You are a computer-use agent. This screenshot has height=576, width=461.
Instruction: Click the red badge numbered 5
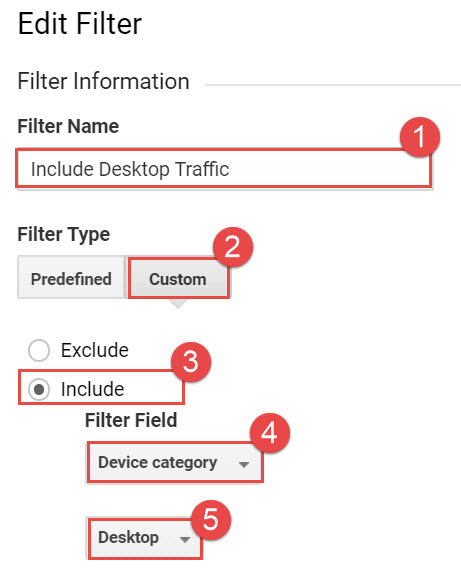coord(211,520)
